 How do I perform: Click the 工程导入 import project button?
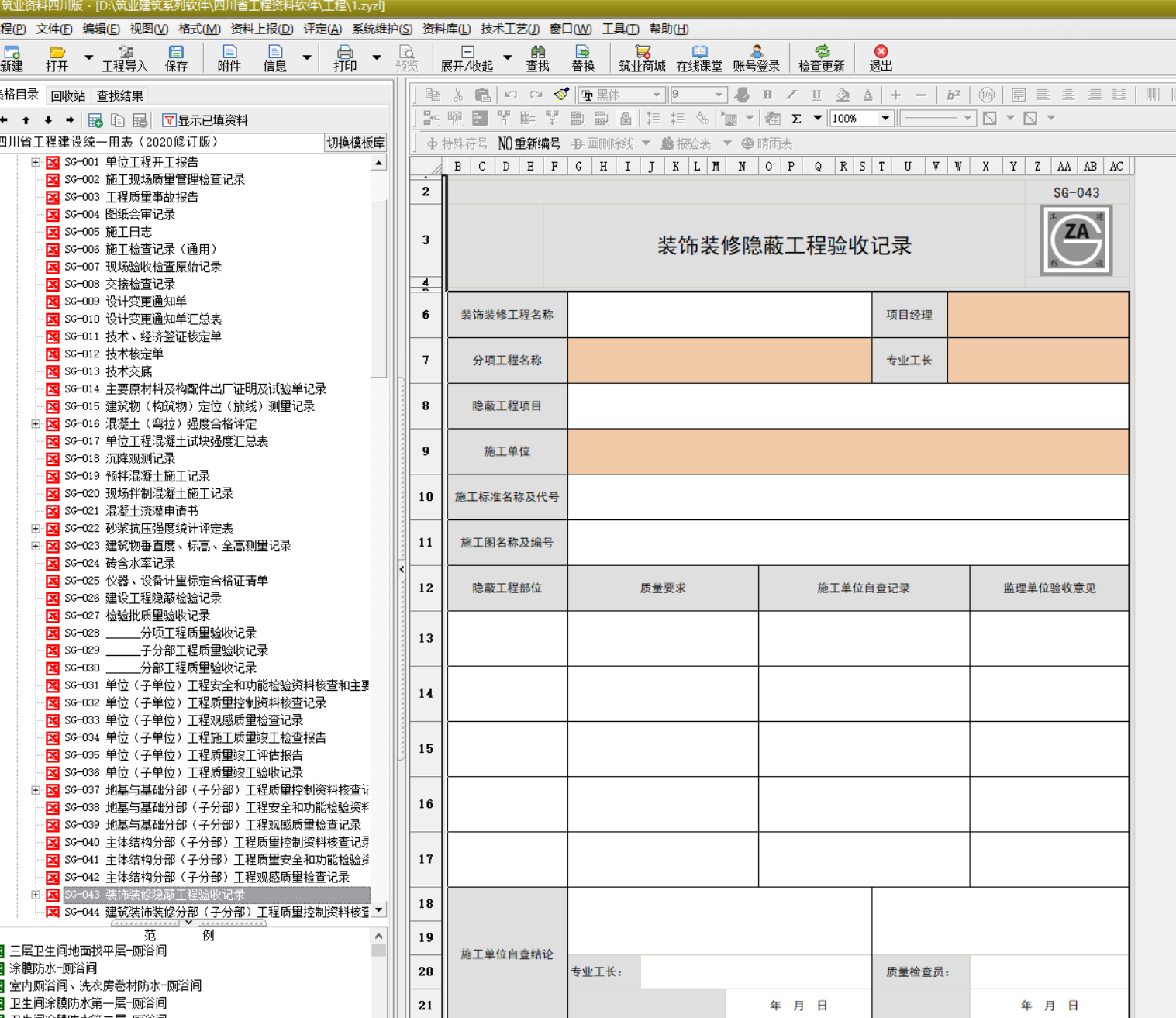click(124, 58)
